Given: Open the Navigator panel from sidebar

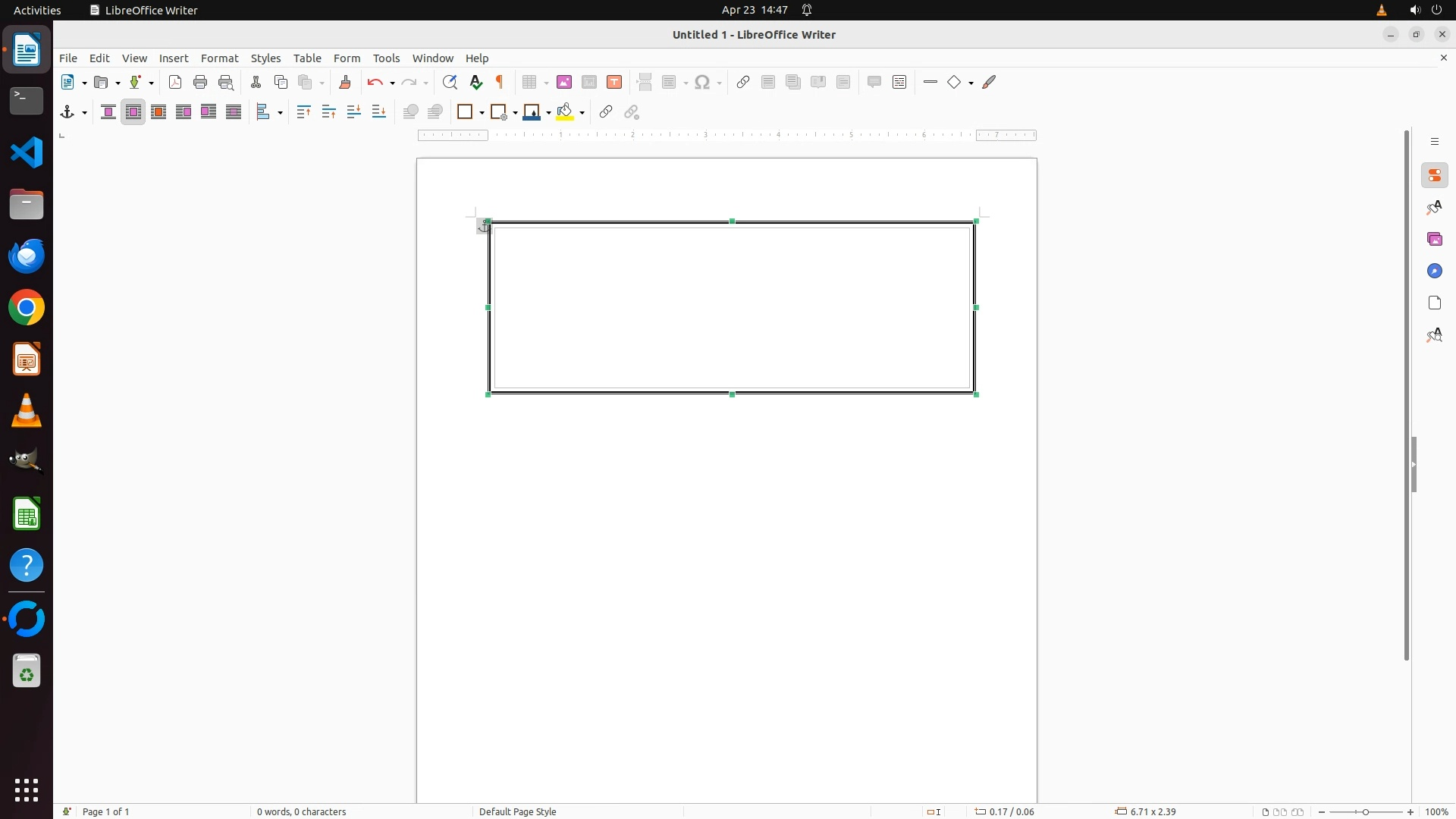Looking at the screenshot, I should [x=1435, y=271].
